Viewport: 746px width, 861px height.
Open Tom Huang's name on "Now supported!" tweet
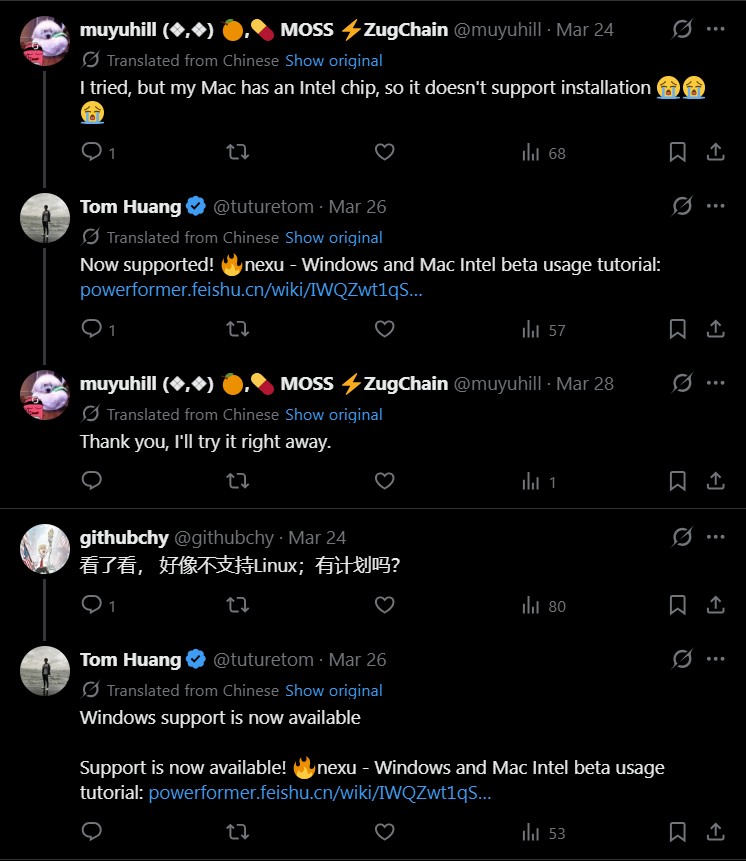click(130, 207)
